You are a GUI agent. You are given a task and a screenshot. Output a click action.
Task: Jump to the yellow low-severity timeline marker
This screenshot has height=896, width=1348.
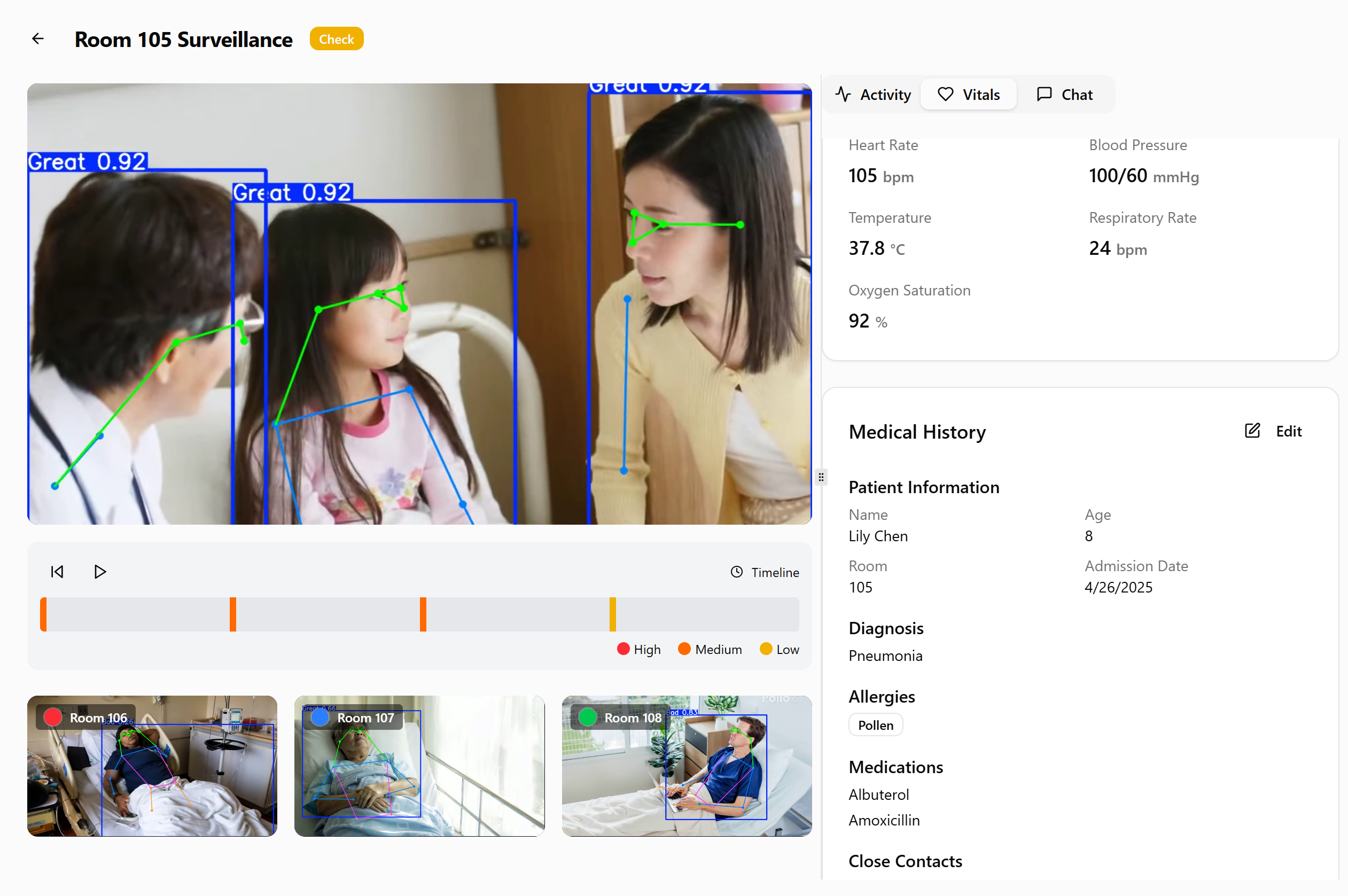pos(613,614)
